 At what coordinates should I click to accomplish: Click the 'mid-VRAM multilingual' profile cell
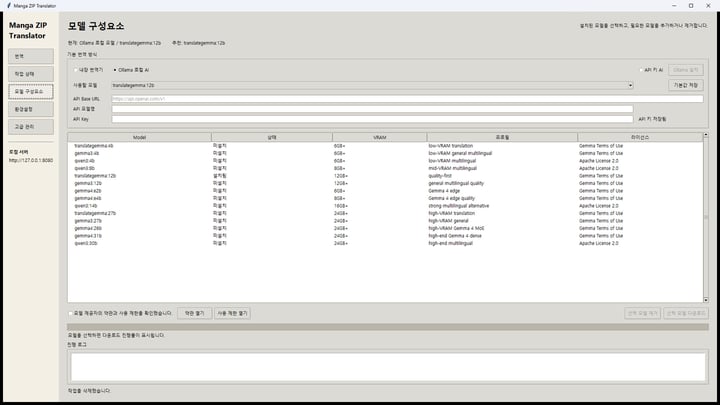tap(453, 169)
